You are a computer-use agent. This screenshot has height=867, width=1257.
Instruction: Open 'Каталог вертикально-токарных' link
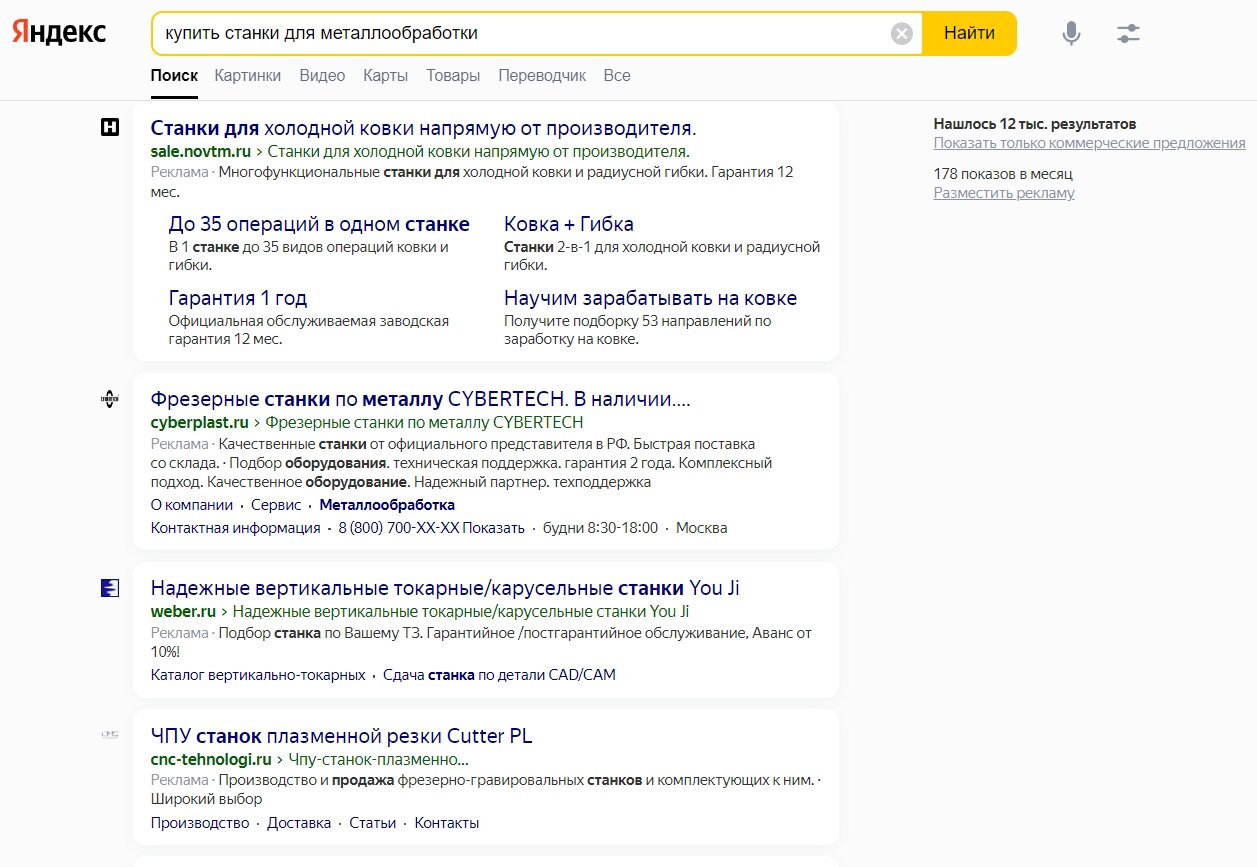(x=258, y=675)
